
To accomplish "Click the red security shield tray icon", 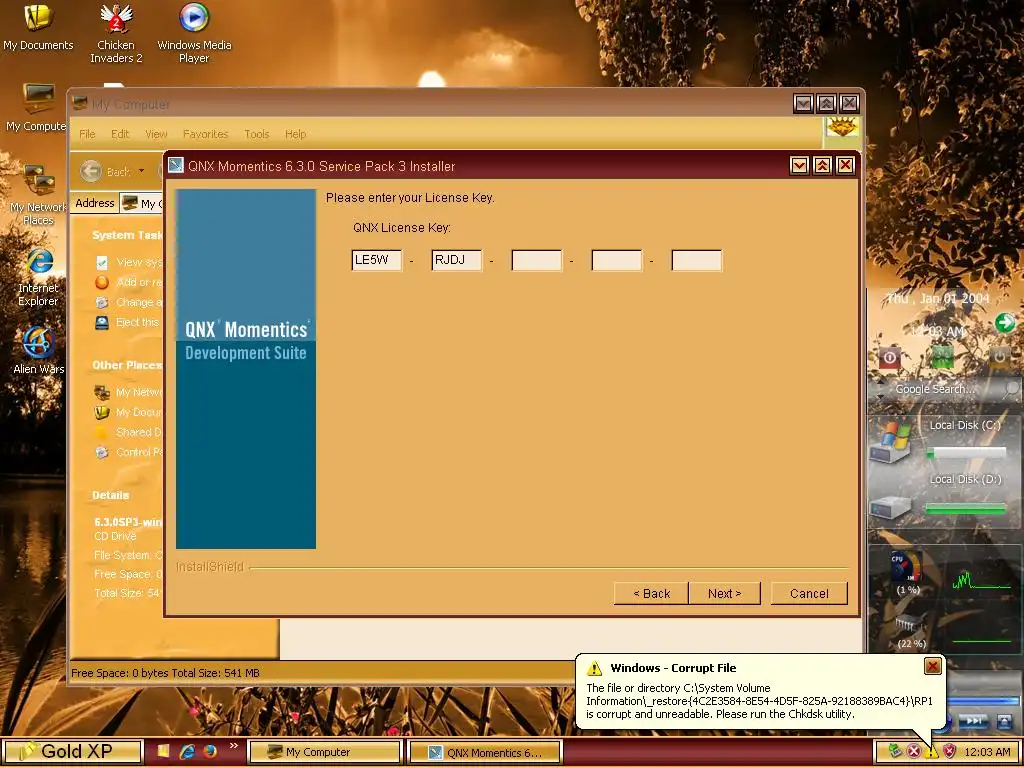I will pyautogui.click(x=949, y=752).
